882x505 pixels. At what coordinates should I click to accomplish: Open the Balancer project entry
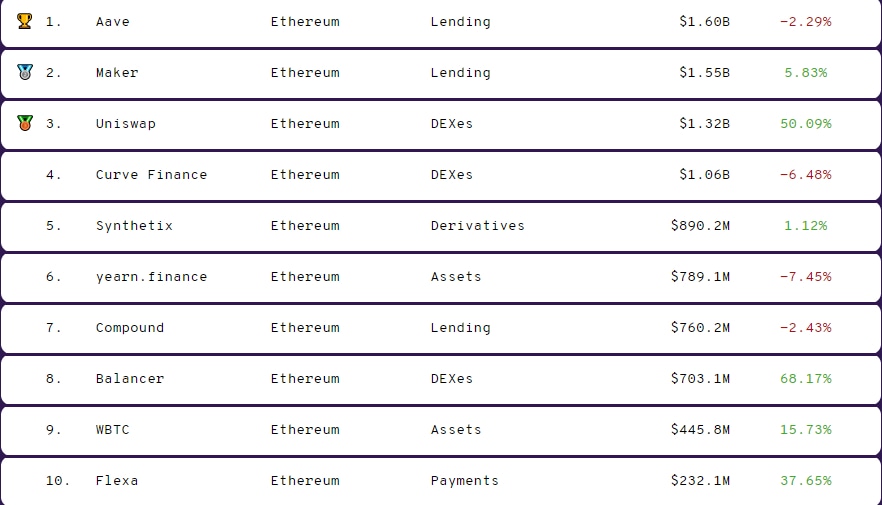click(x=130, y=379)
